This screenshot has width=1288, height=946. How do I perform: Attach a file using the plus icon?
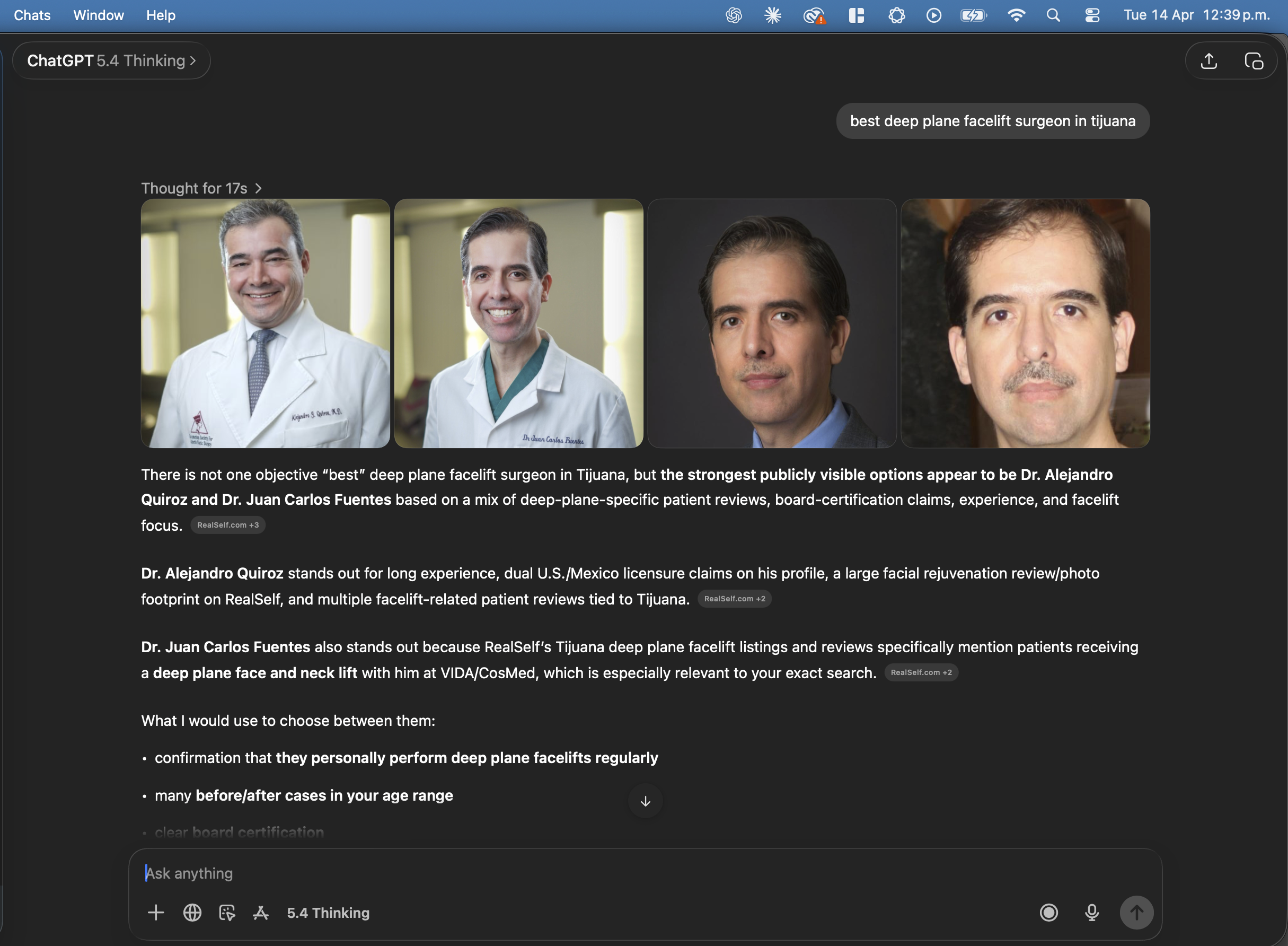click(x=155, y=913)
